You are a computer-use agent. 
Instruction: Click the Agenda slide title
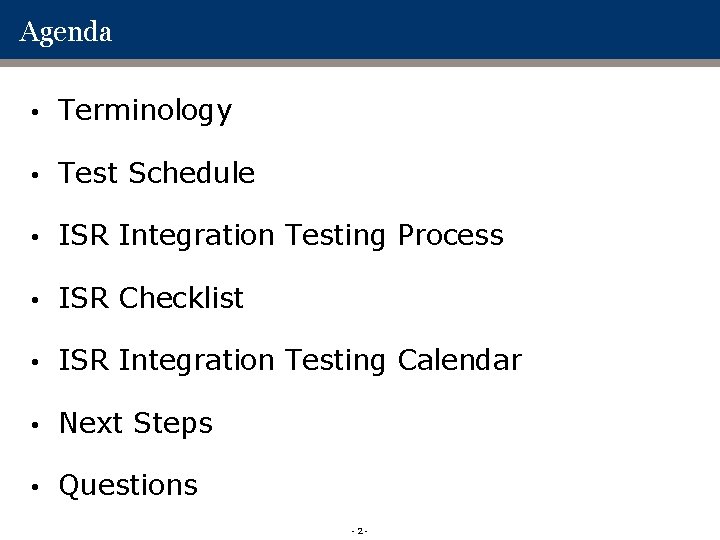click(66, 32)
